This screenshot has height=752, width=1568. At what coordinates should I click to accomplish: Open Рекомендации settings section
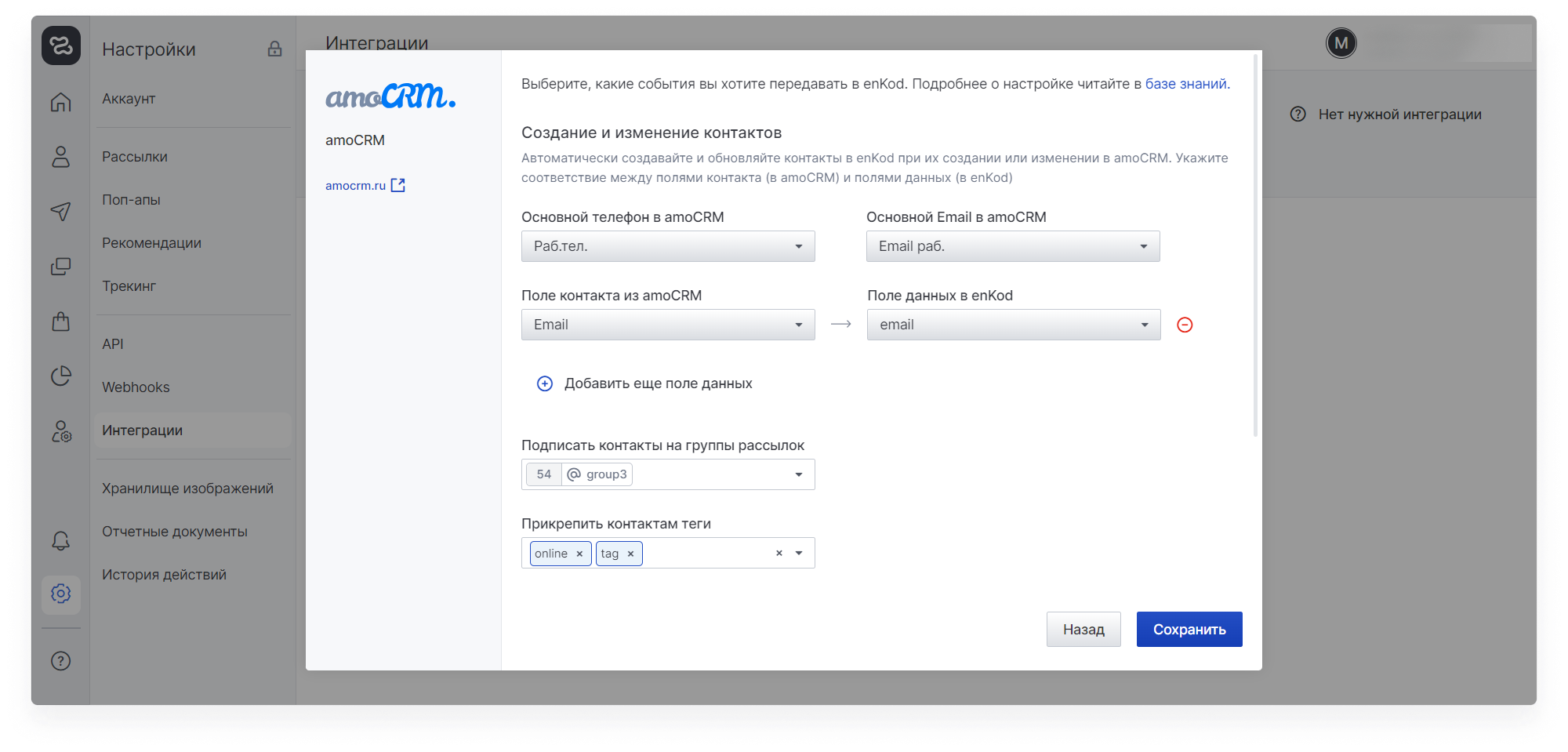[151, 243]
